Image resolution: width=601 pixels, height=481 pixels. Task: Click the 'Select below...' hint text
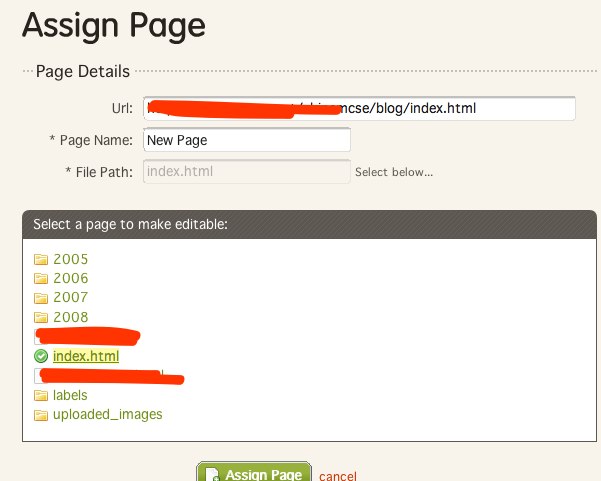pyautogui.click(x=394, y=172)
